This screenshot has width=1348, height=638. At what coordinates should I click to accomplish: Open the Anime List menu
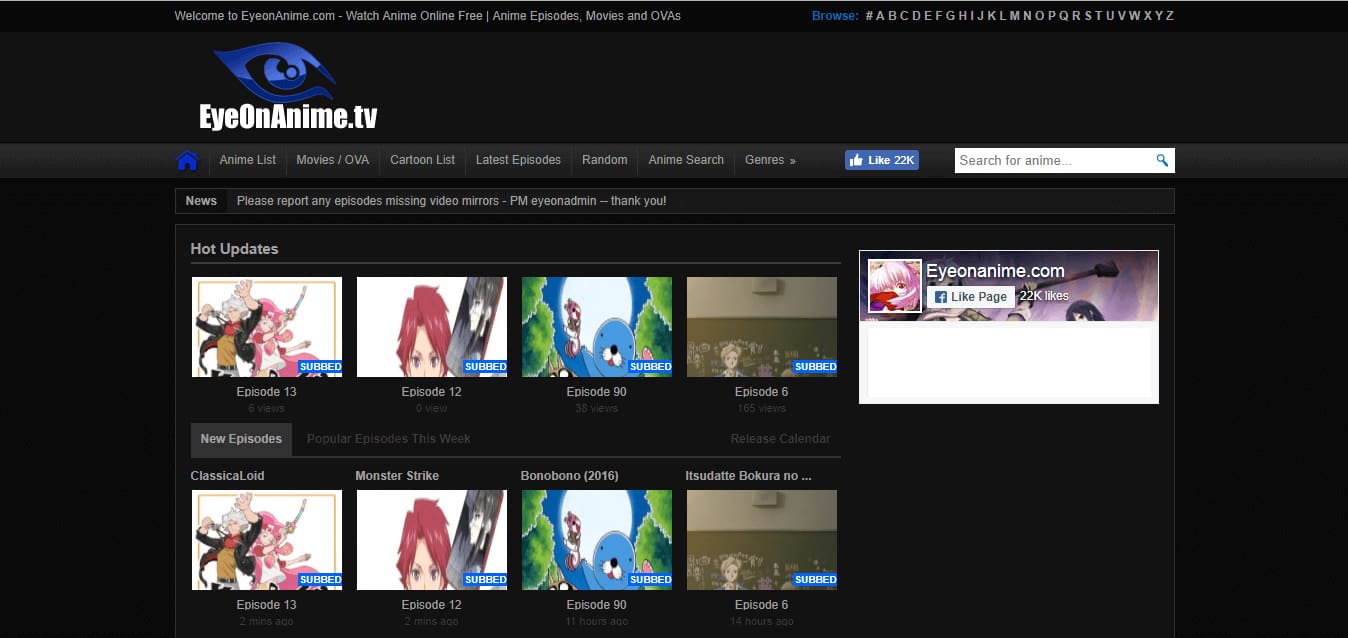point(247,160)
